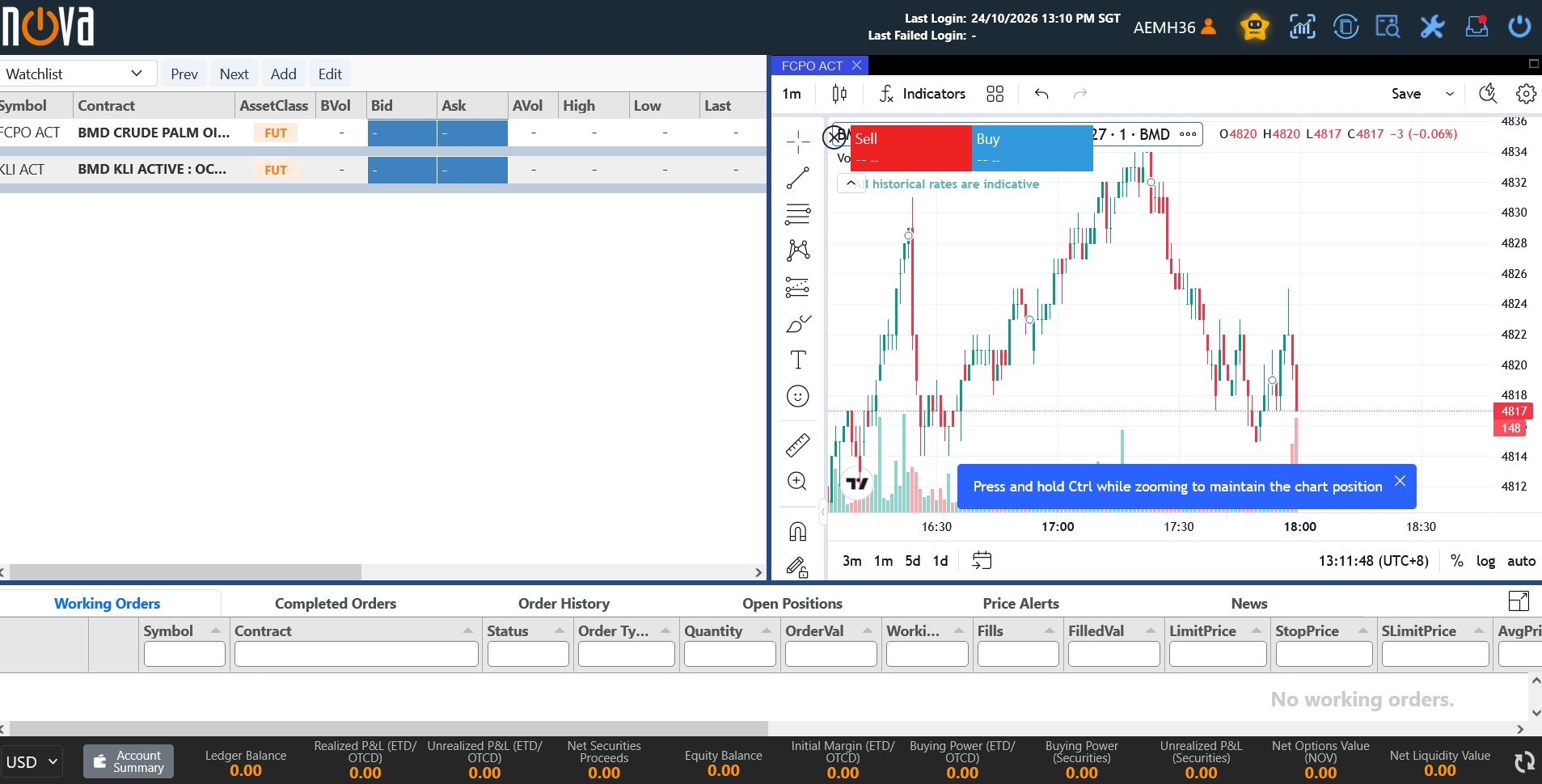Click the Account Summary button
Screen dimensions: 1542x784
point(129,761)
